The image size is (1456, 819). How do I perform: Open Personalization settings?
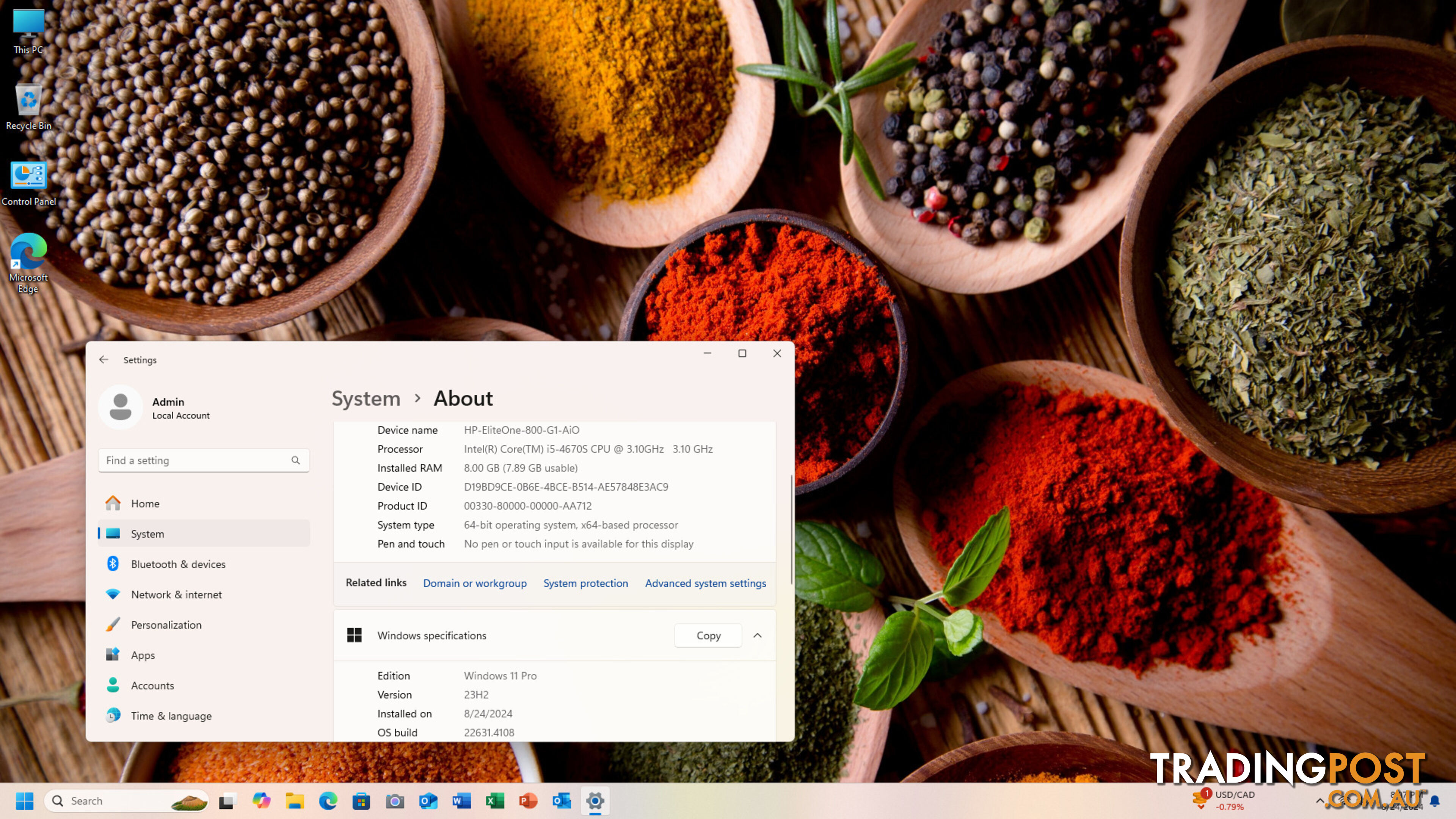coord(204,624)
